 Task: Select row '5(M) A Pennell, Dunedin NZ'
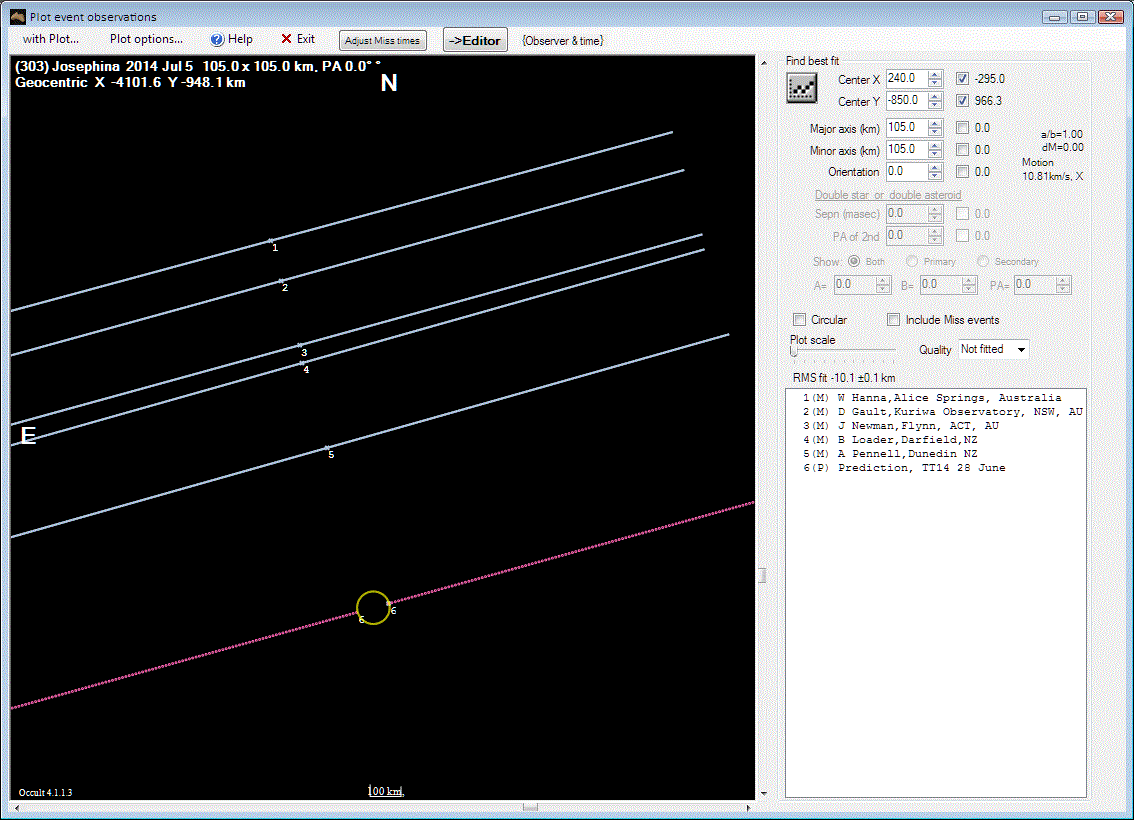[x=890, y=453]
